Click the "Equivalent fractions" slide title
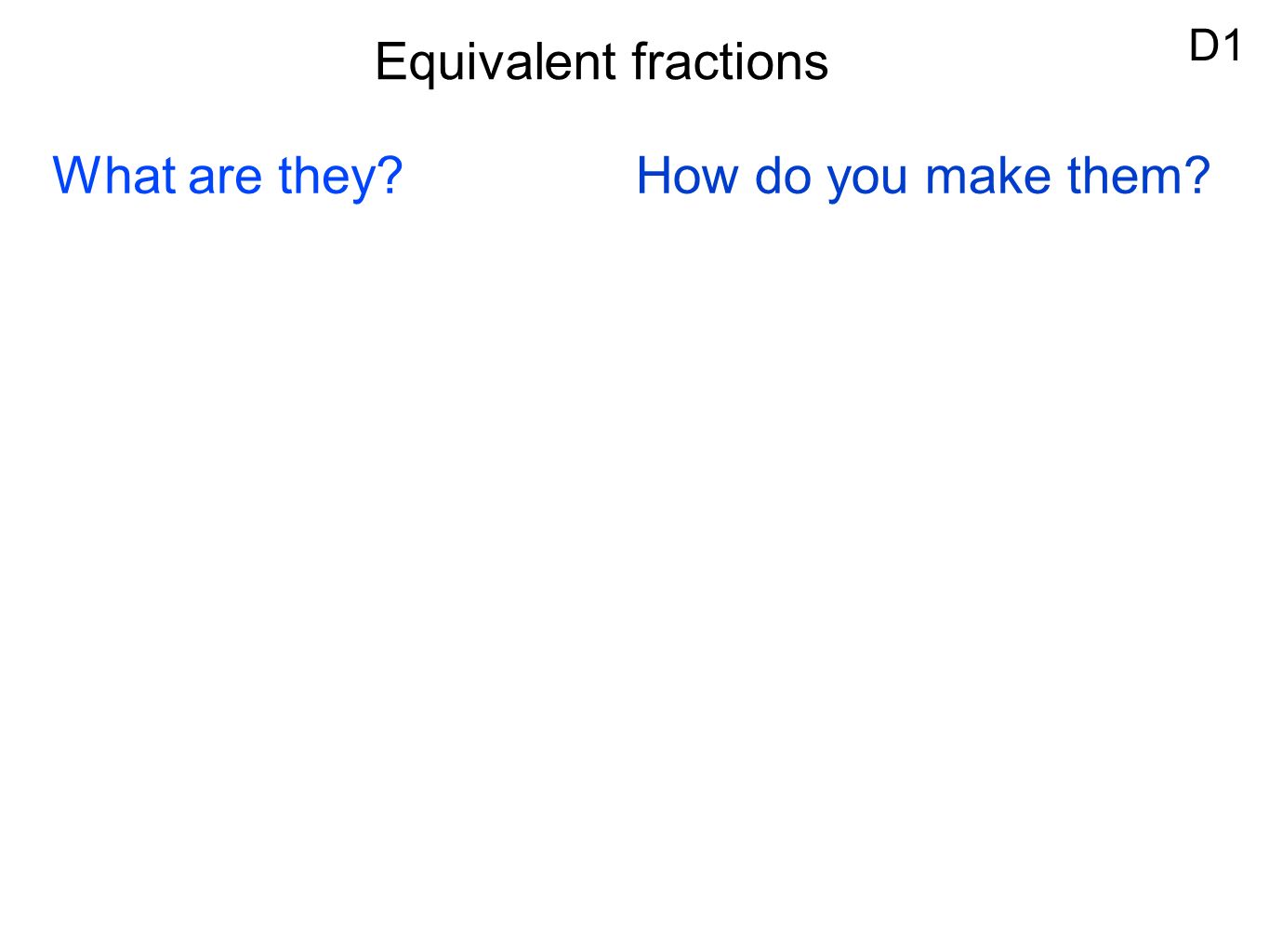This screenshot has width=1269, height=952. pyautogui.click(x=601, y=63)
